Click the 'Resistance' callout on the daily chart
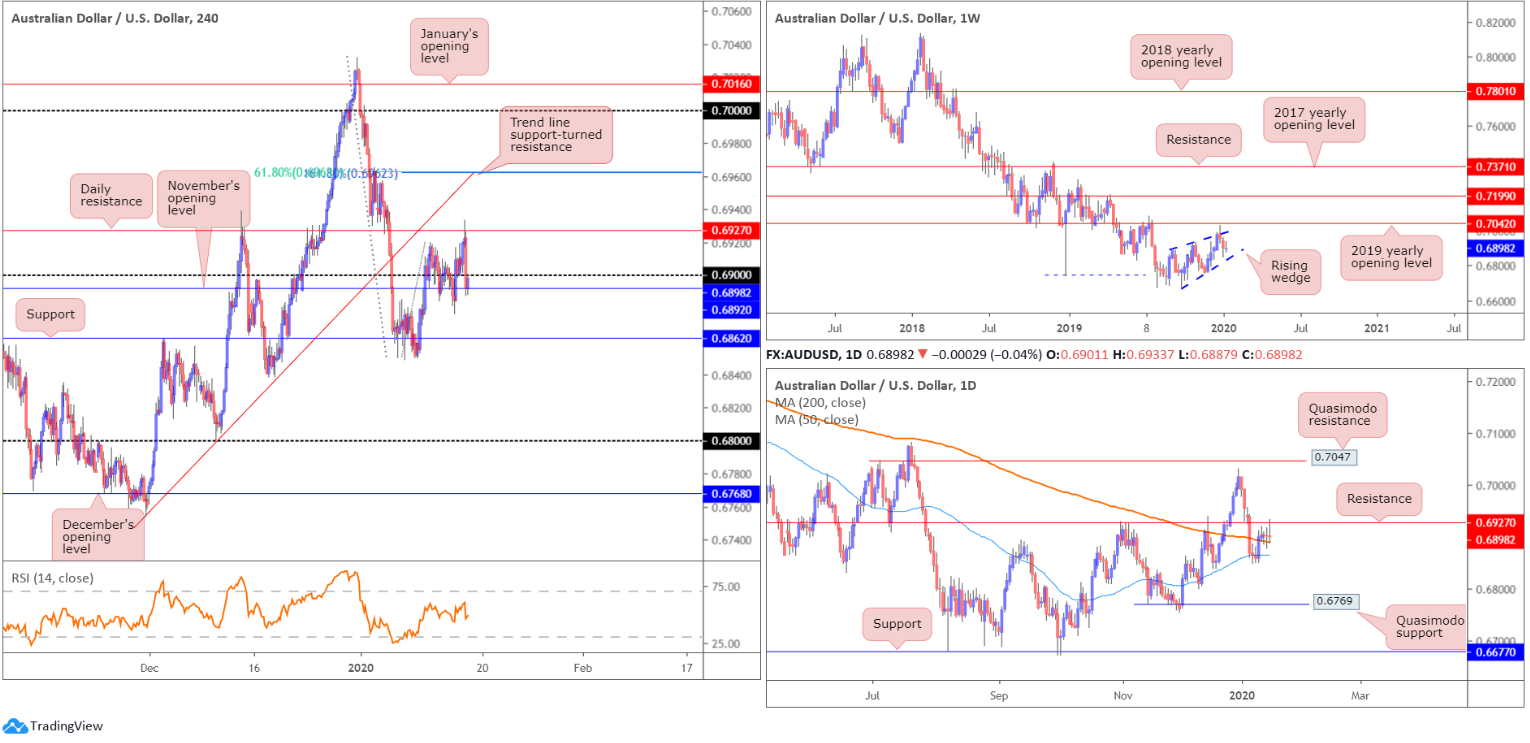 click(1379, 499)
